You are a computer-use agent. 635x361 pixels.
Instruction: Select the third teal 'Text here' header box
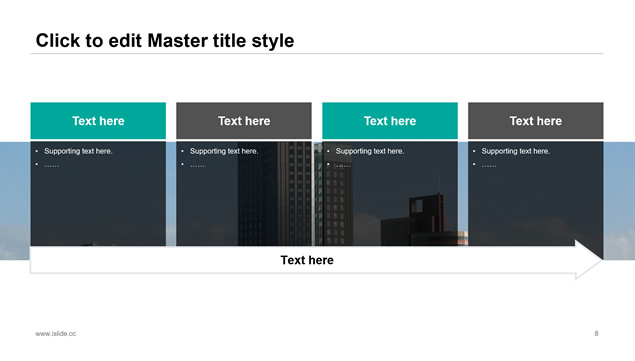tap(390, 121)
